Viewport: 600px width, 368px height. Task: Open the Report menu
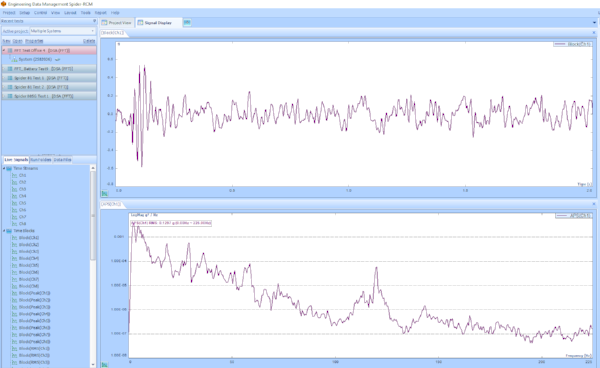[101, 13]
